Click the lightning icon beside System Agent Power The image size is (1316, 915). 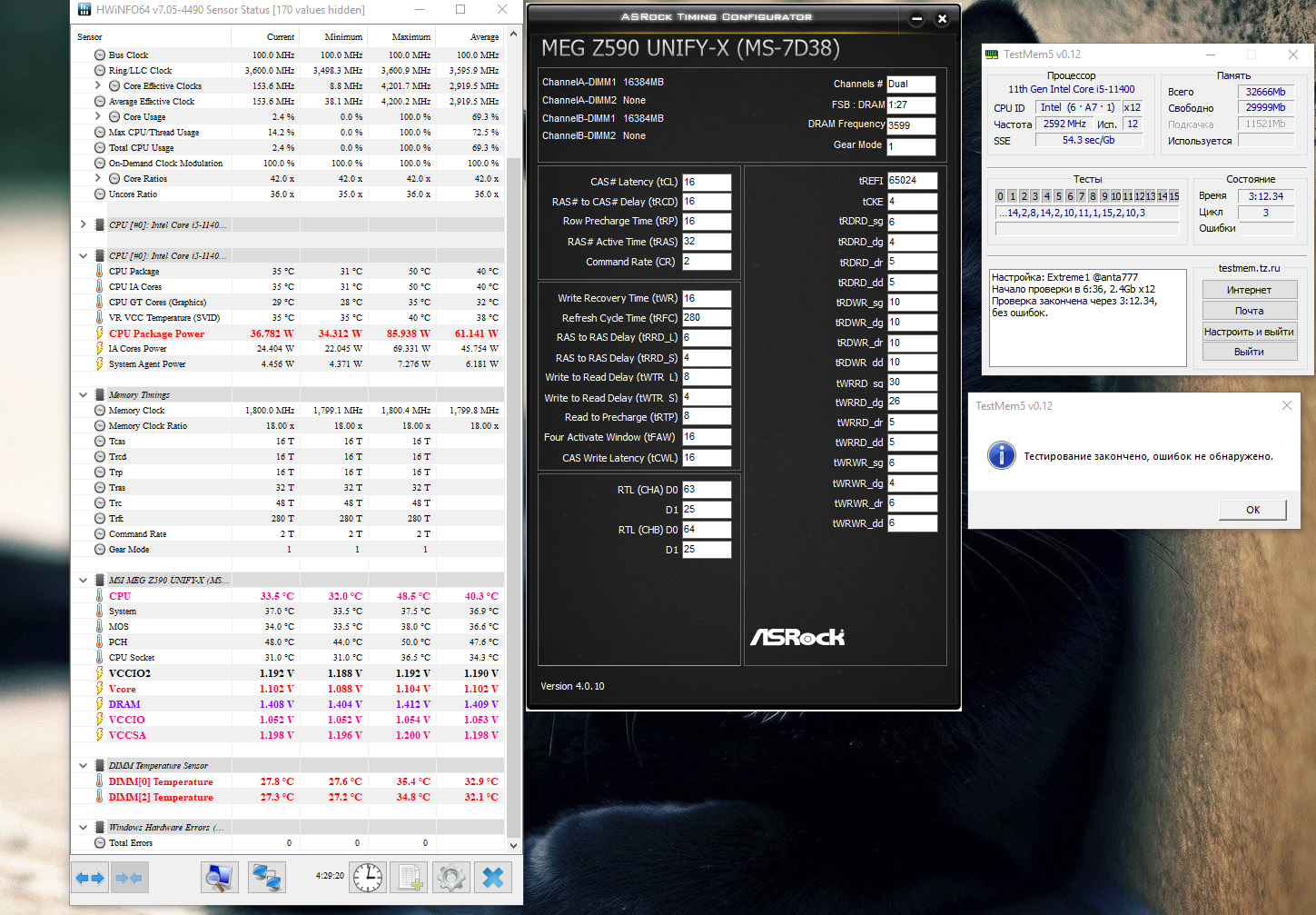[100, 364]
